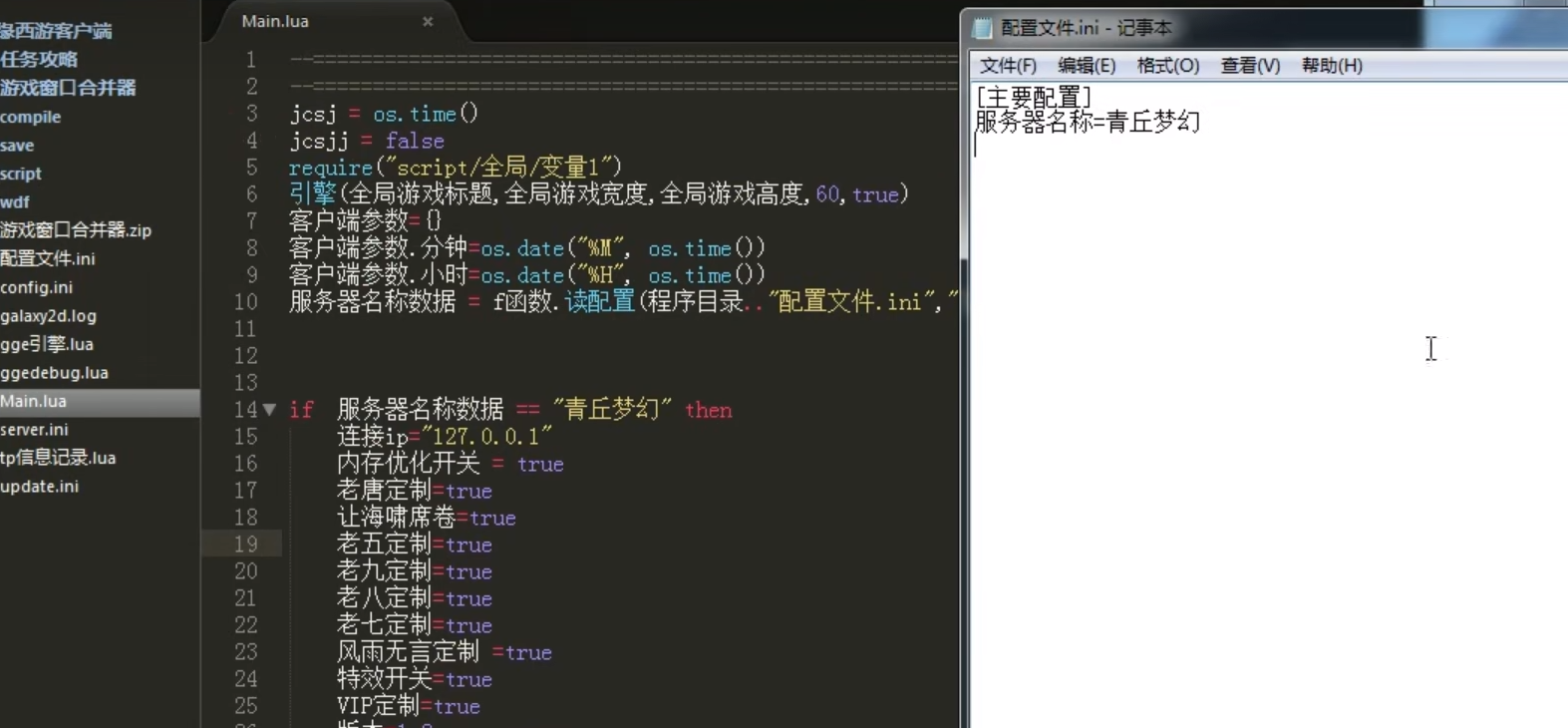Open Notepad's 编辑(E) menu
Screen dimensions: 1568x728
pos(1087,66)
